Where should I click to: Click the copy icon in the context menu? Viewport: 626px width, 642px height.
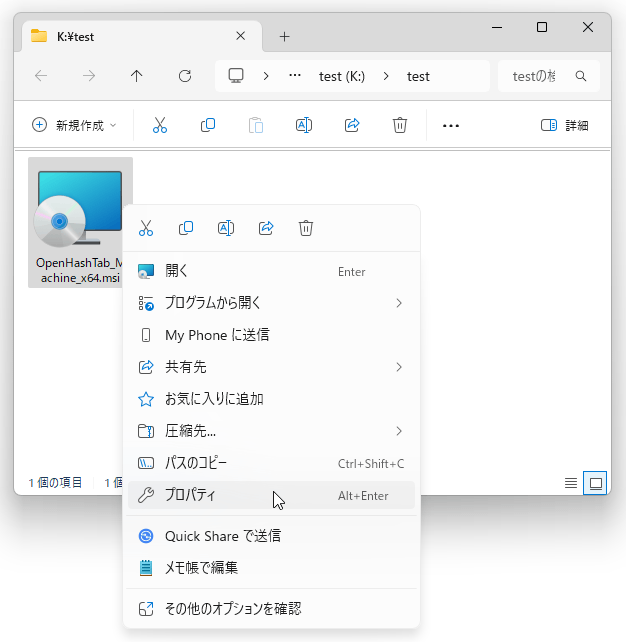coord(186,228)
